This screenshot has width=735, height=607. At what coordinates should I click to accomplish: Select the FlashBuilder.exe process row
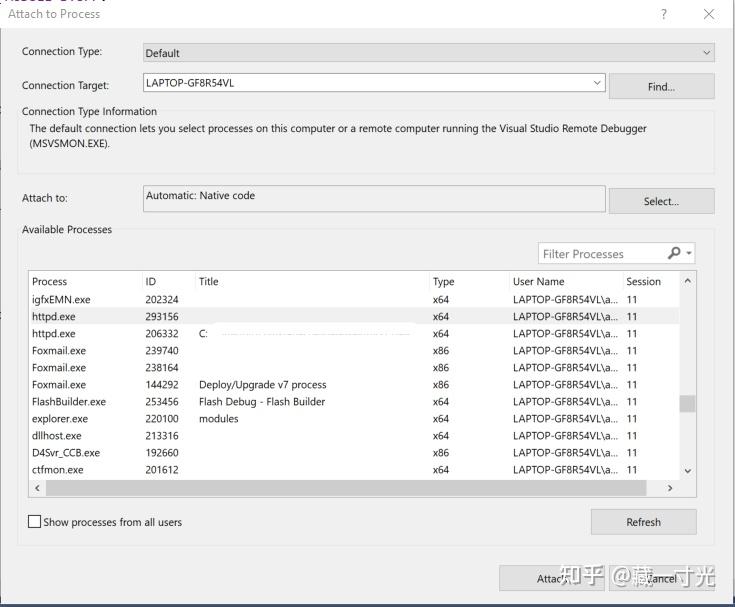click(354, 402)
